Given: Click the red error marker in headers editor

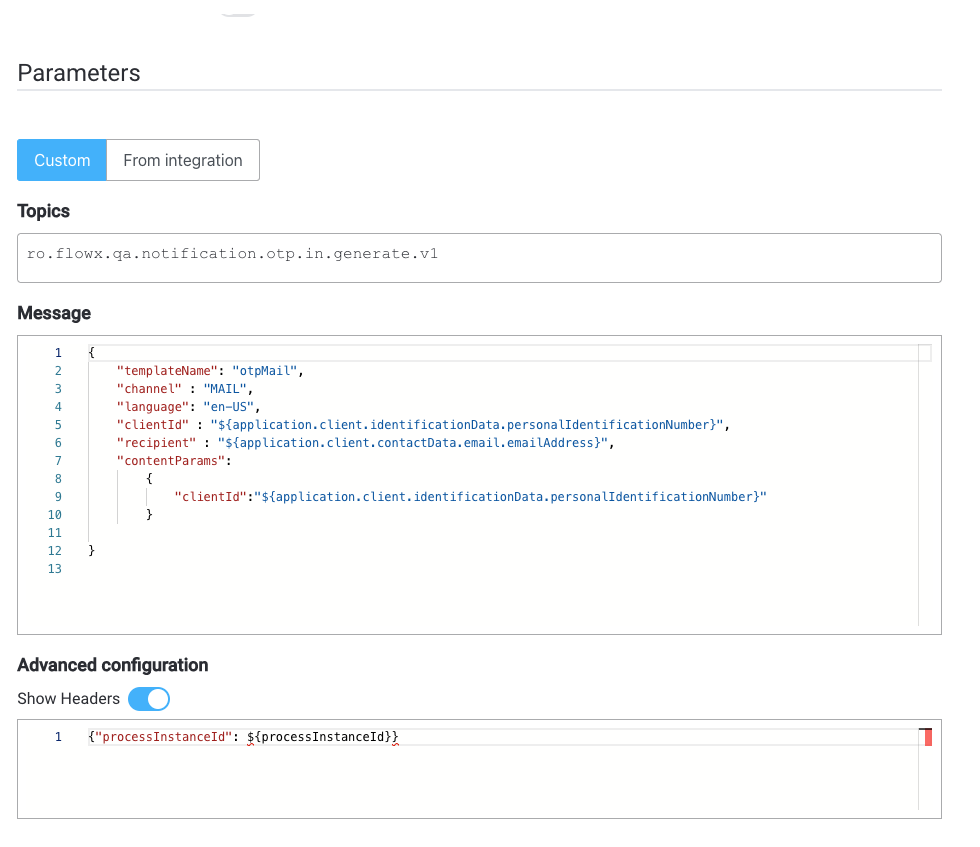Looking at the screenshot, I should (x=928, y=738).
